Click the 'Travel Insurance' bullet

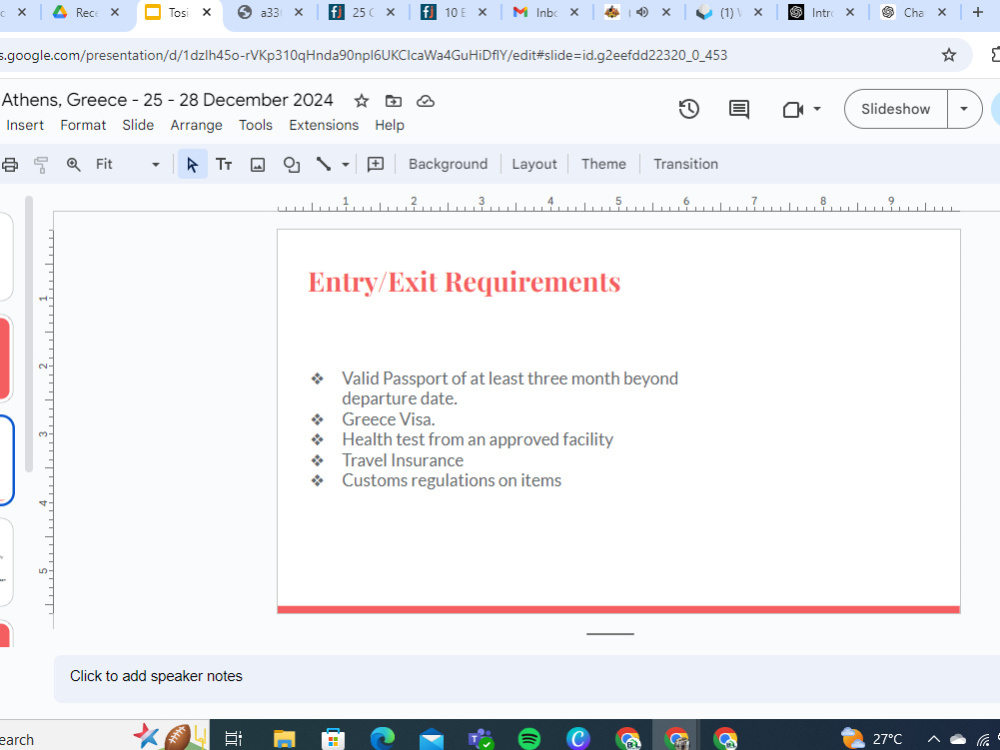402,460
